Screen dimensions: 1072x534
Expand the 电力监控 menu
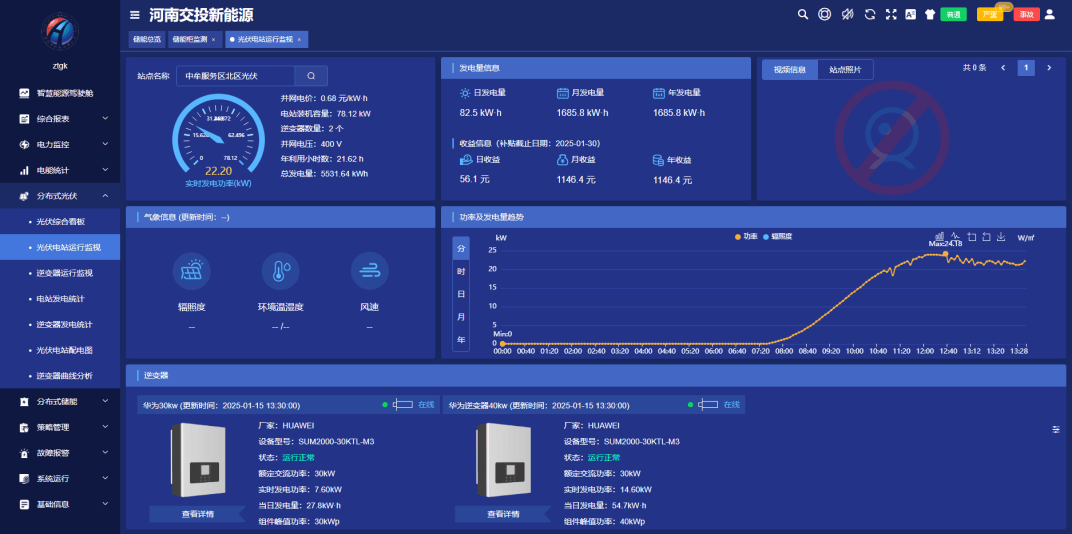point(59,144)
